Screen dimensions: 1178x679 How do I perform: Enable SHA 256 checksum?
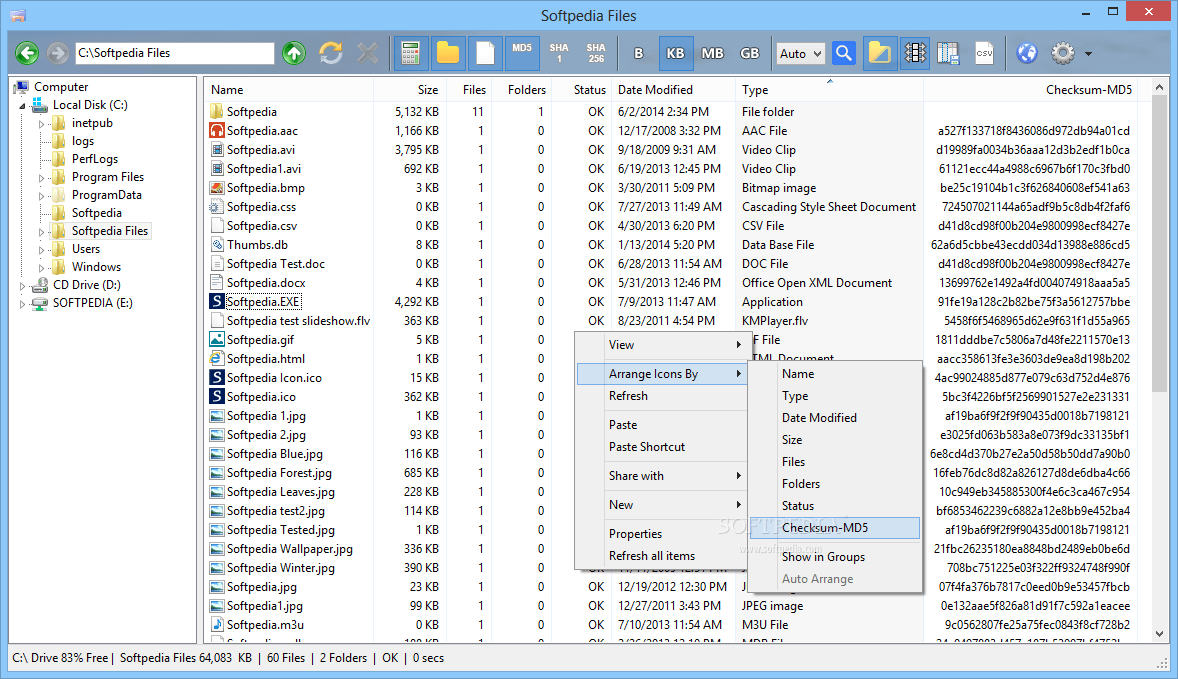click(x=596, y=53)
